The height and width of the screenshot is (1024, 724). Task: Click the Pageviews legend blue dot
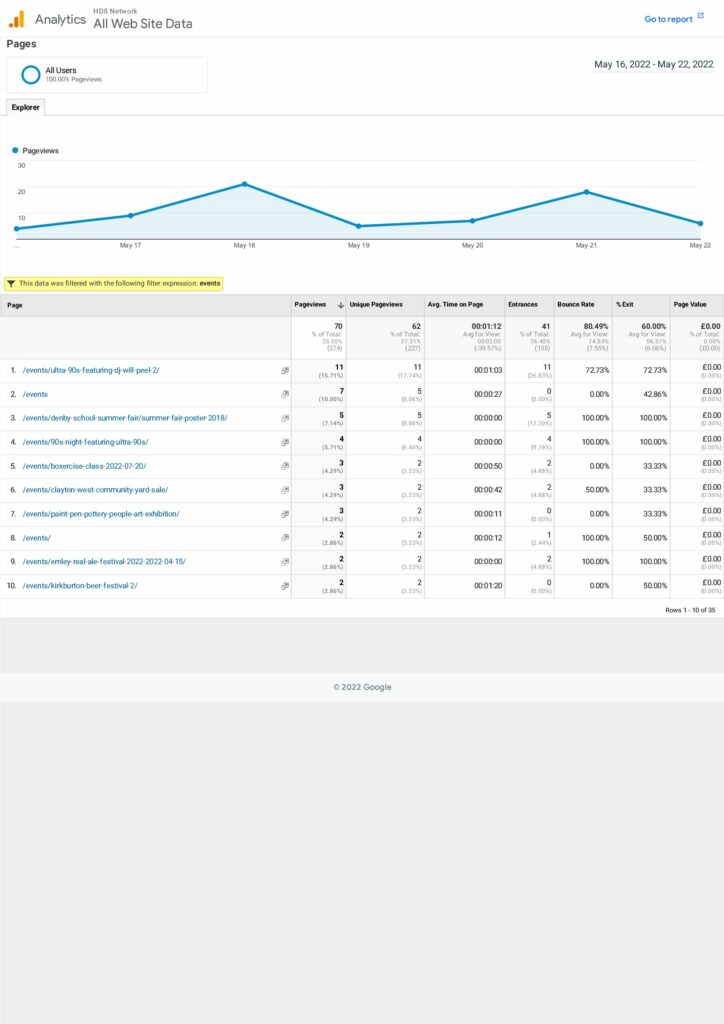click(x=16, y=151)
